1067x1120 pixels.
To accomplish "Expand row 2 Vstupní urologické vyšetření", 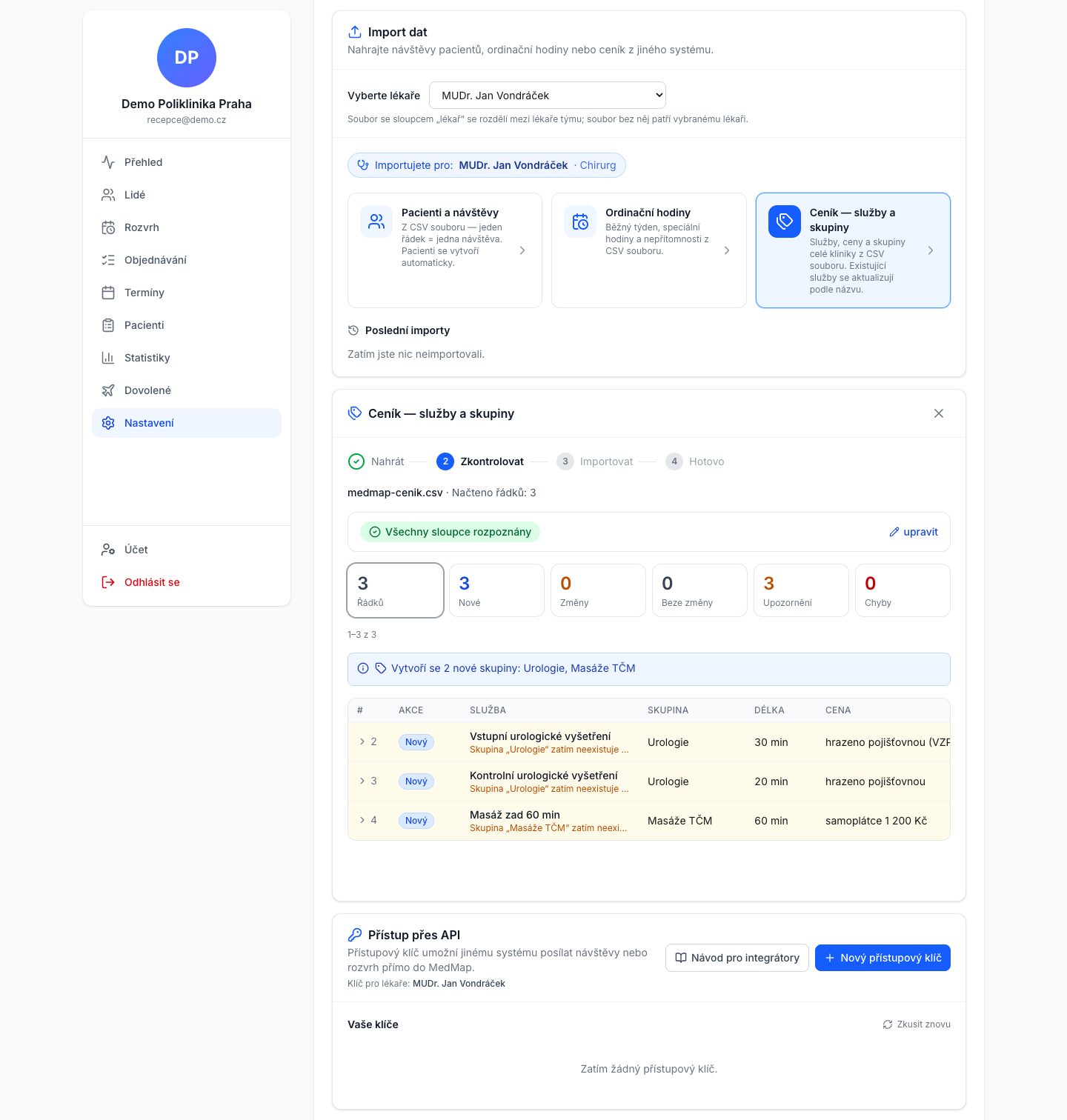I will [x=362, y=741].
